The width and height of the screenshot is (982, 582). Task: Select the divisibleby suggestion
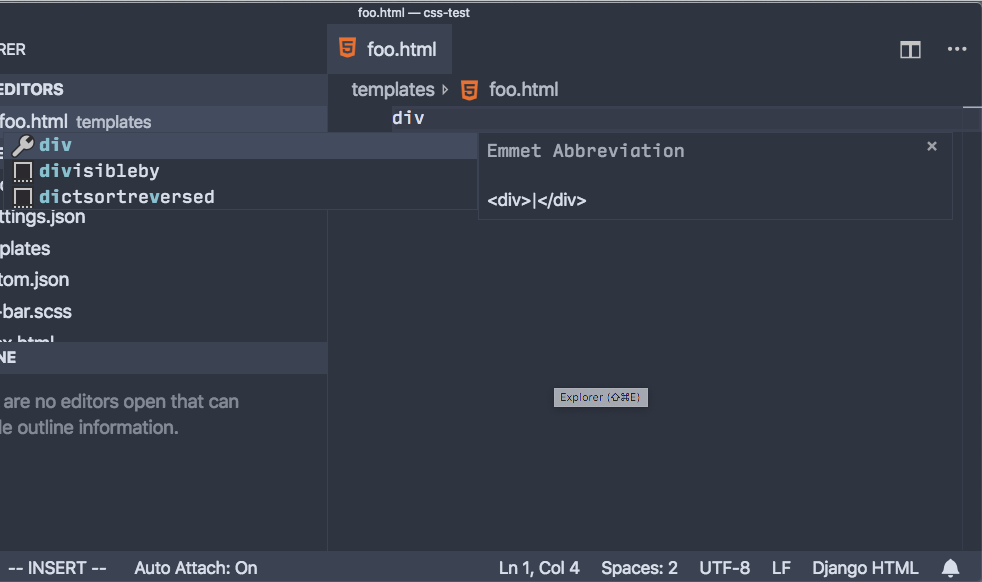[x=99, y=170]
